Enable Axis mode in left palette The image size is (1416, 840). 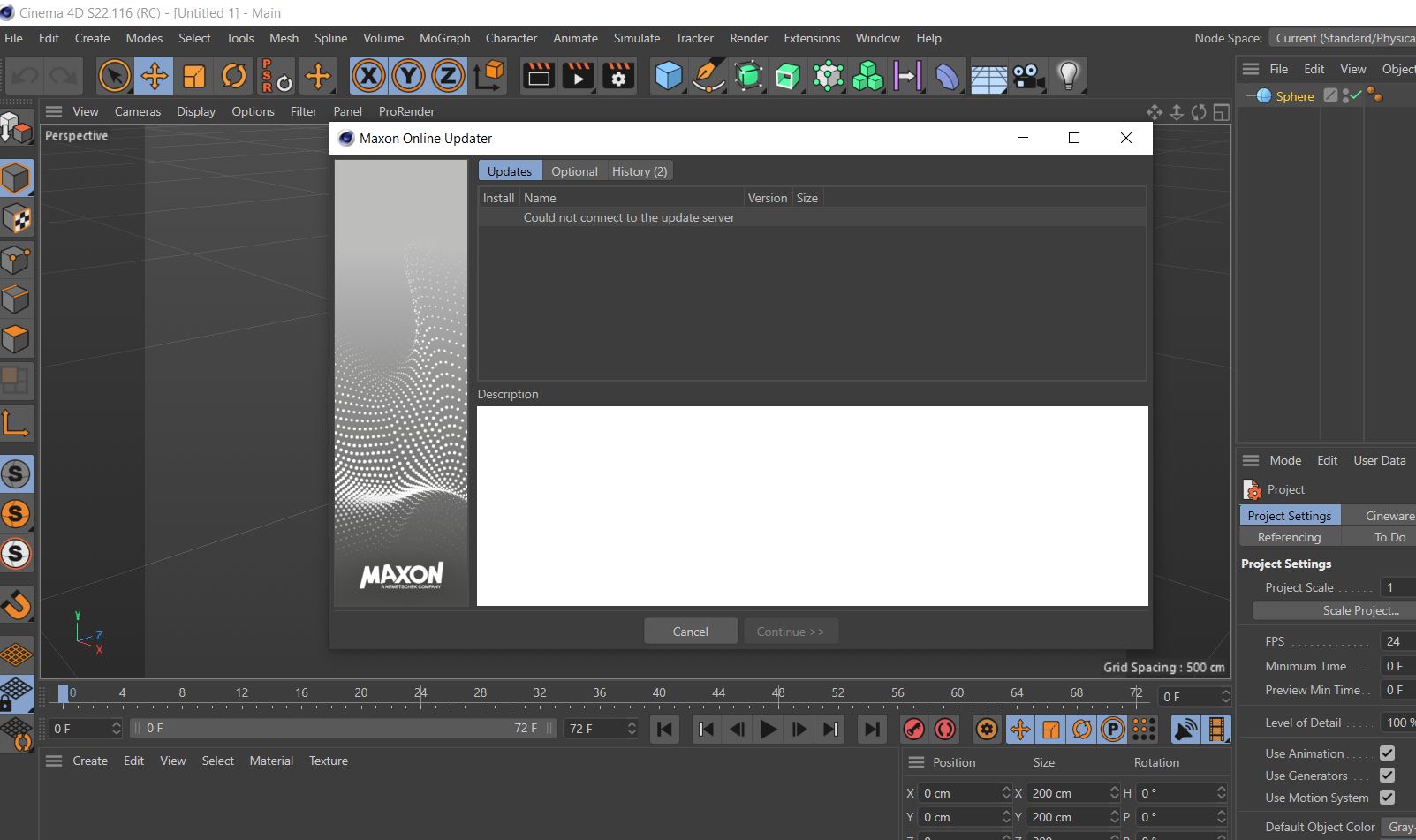click(16, 424)
